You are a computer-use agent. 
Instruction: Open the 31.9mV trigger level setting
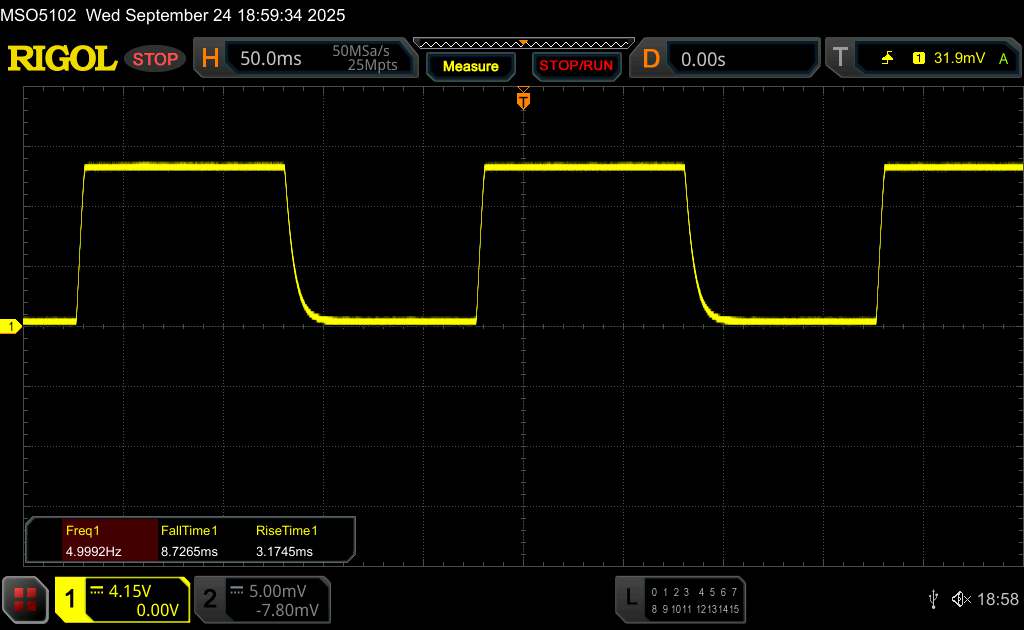pos(958,59)
